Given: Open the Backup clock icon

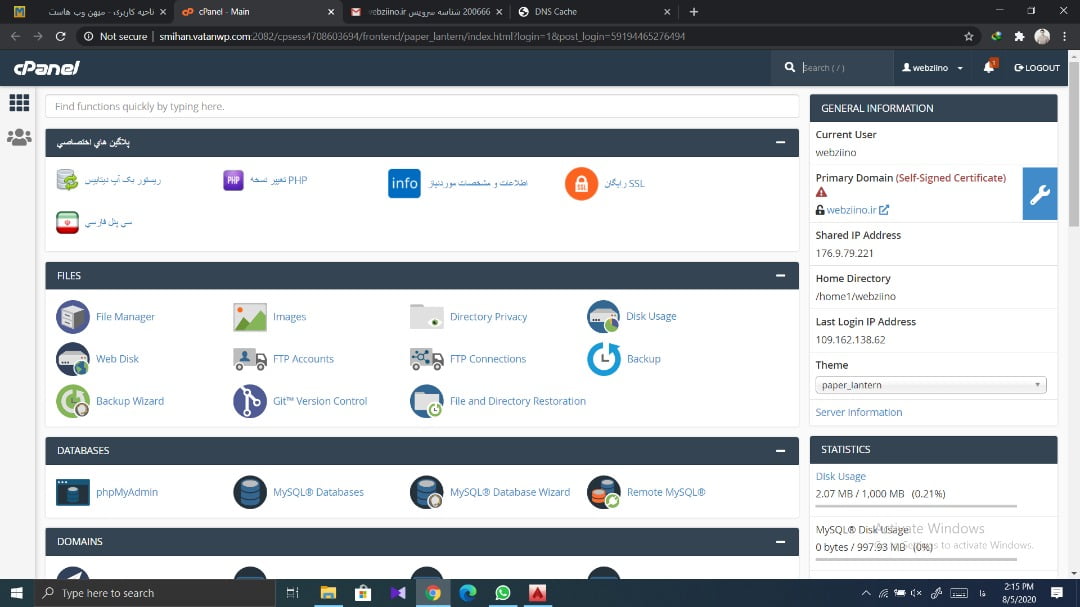Looking at the screenshot, I should 603,359.
